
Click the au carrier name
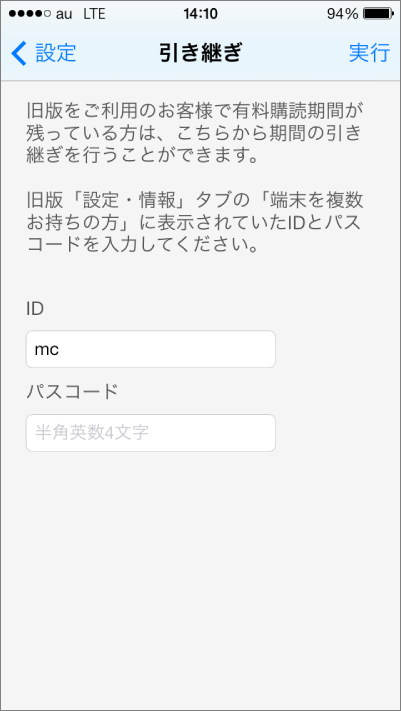click(x=64, y=15)
